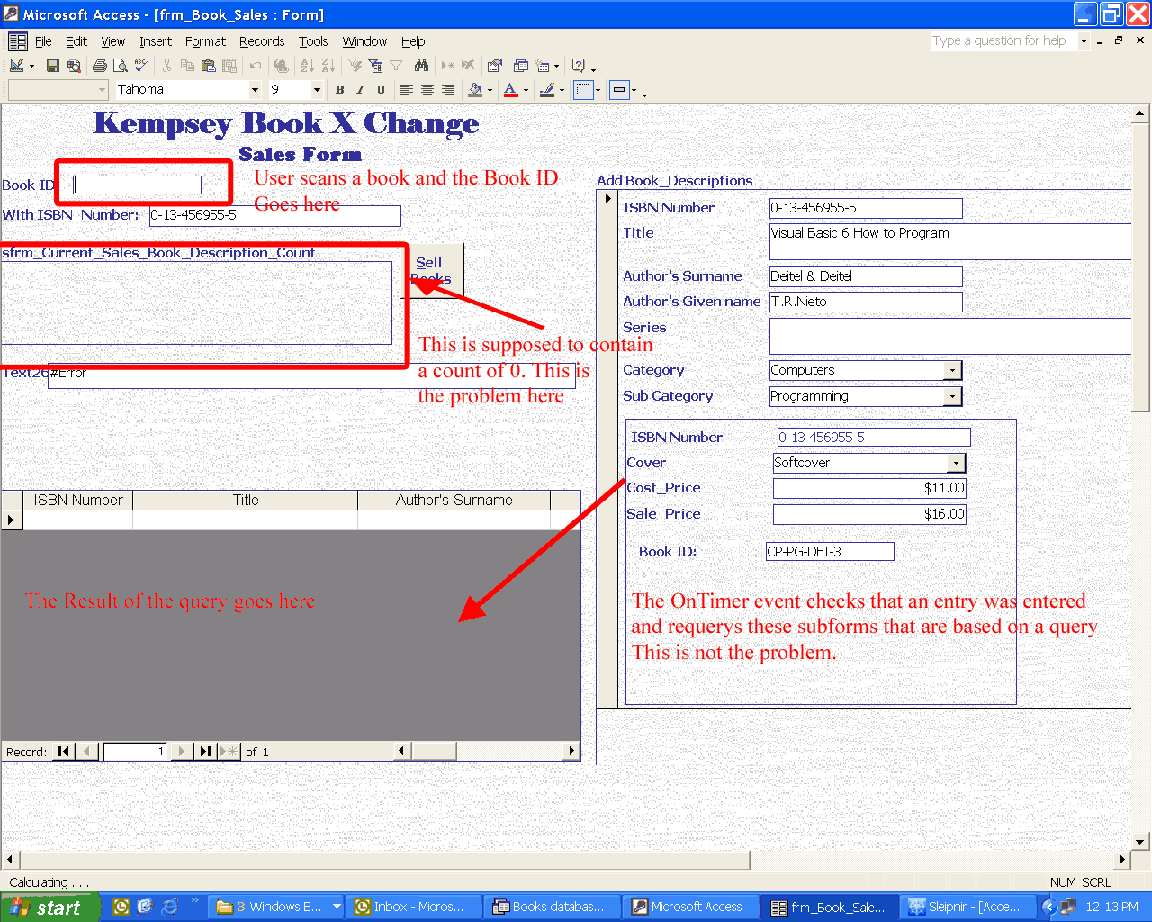Click the Fill/Back Color paint bucket
The height and width of the screenshot is (922, 1152).
475,90
